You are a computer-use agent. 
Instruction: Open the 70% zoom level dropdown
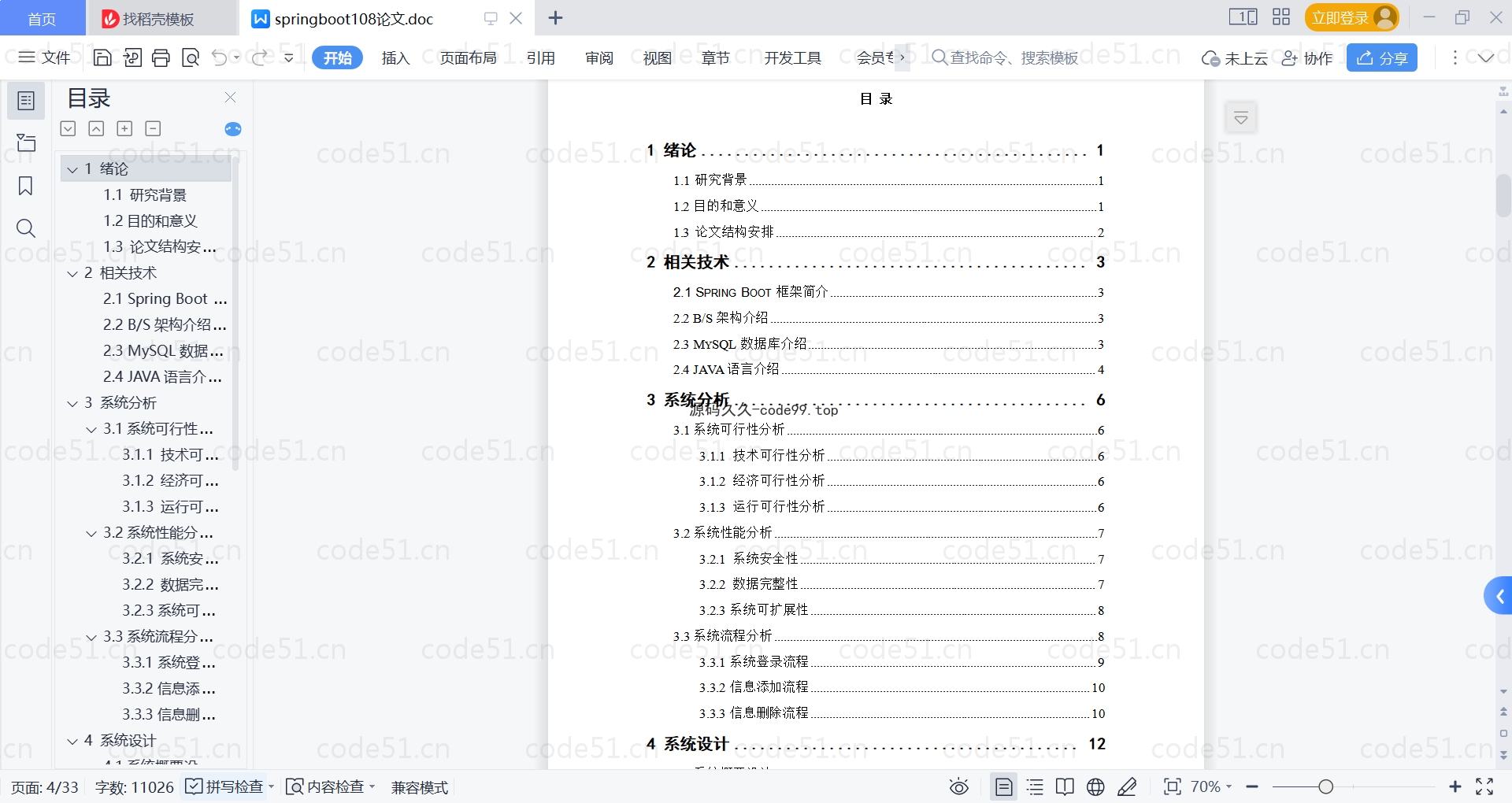tap(1211, 786)
